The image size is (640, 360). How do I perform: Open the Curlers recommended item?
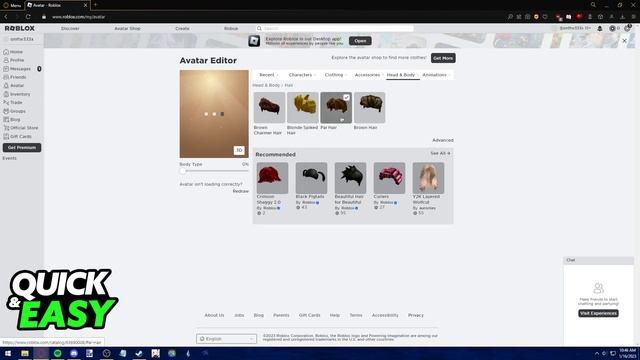pos(389,178)
